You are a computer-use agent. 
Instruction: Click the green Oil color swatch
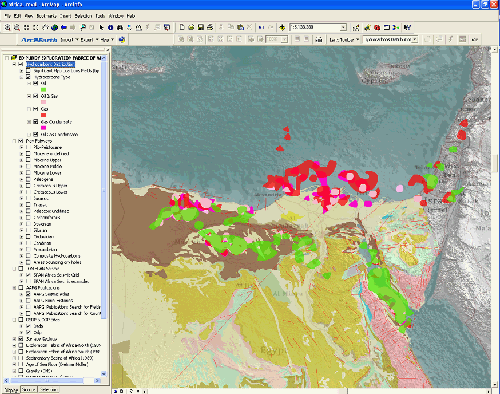43,90
